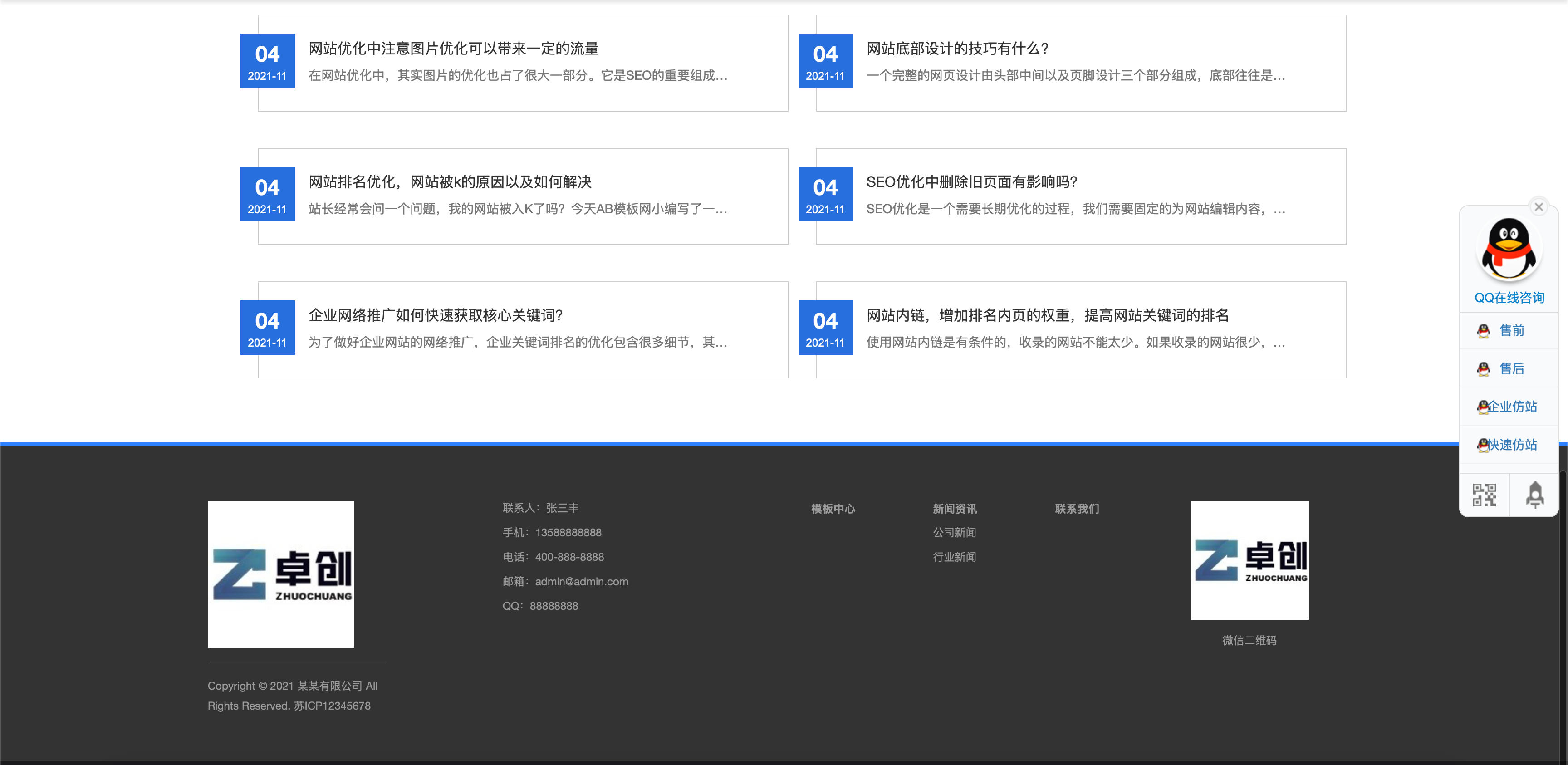Open article 网站内链,增加排名内页的权重

(x=1048, y=315)
